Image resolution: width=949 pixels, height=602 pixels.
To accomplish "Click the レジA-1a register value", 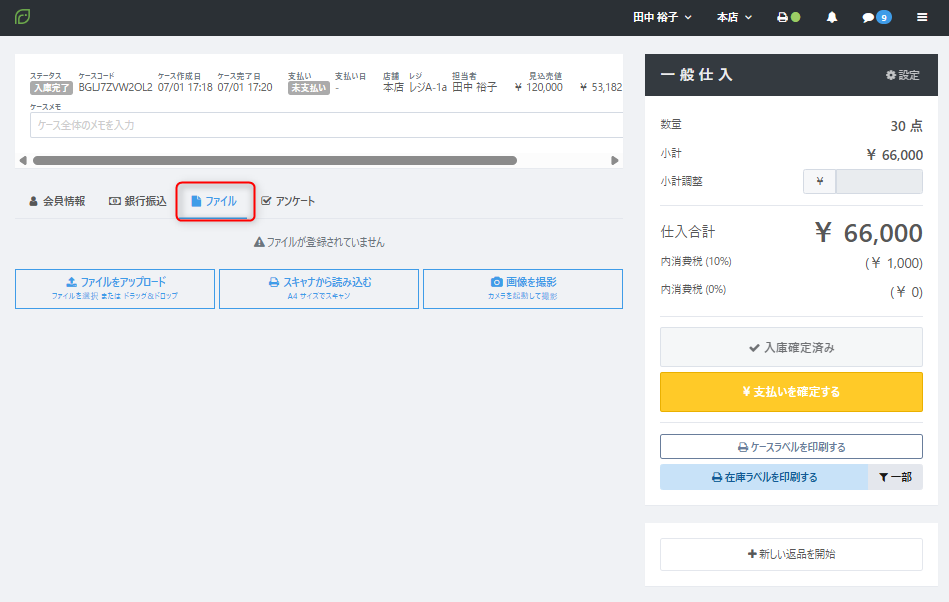I will tap(428, 88).
